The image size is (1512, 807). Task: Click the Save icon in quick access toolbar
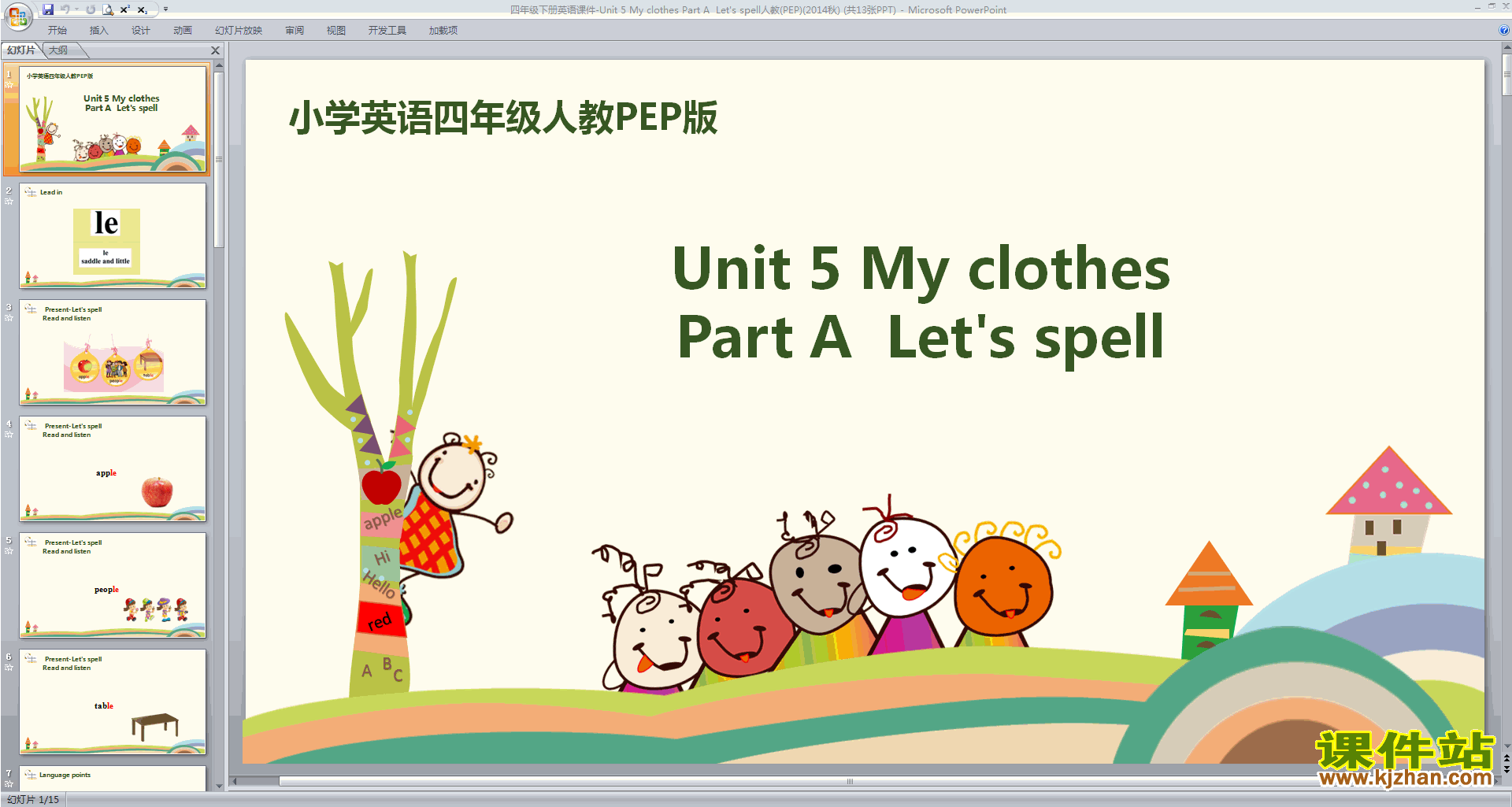[x=48, y=9]
